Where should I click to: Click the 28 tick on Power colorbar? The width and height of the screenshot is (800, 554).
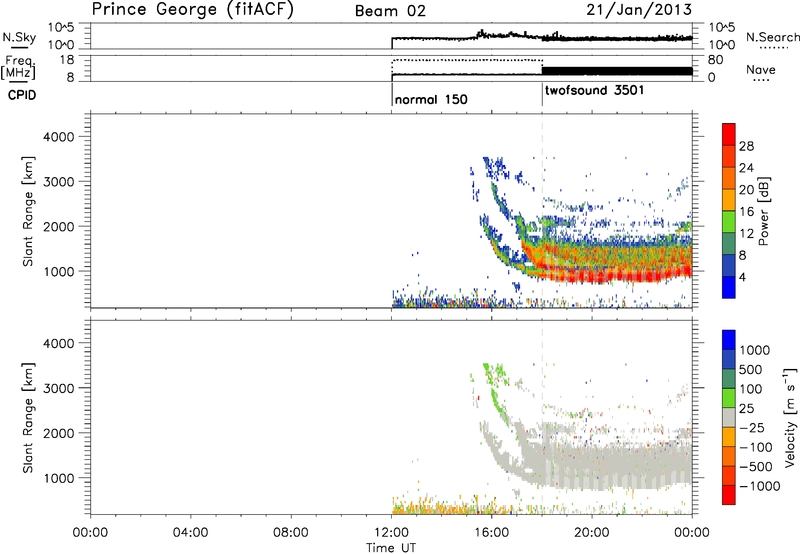pos(746,146)
